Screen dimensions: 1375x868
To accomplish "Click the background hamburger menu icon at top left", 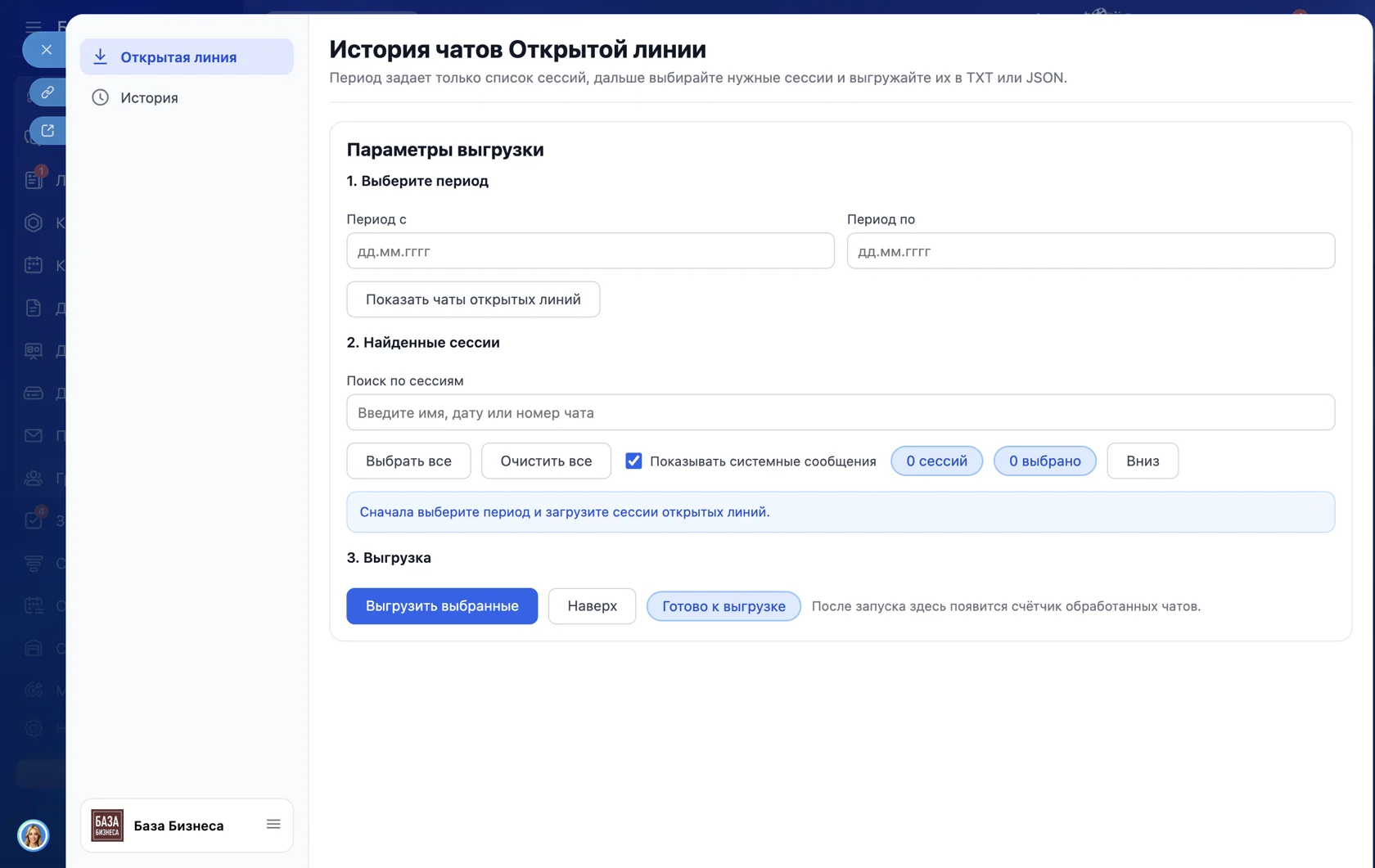I will (34, 25).
